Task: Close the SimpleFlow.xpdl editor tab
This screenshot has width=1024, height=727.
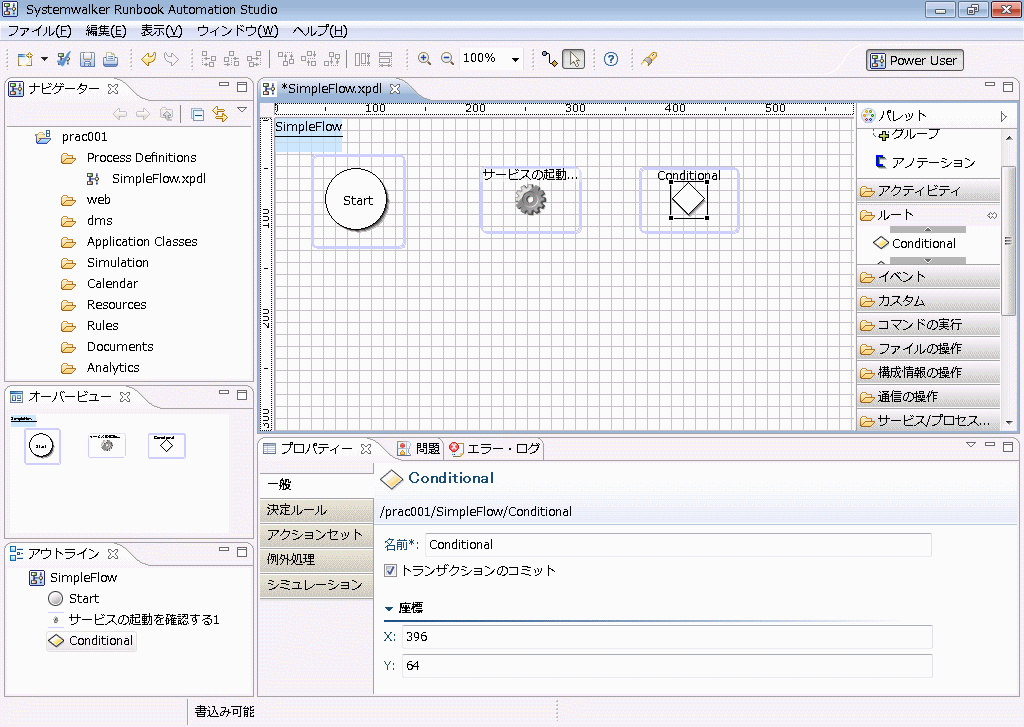Action: [394, 88]
